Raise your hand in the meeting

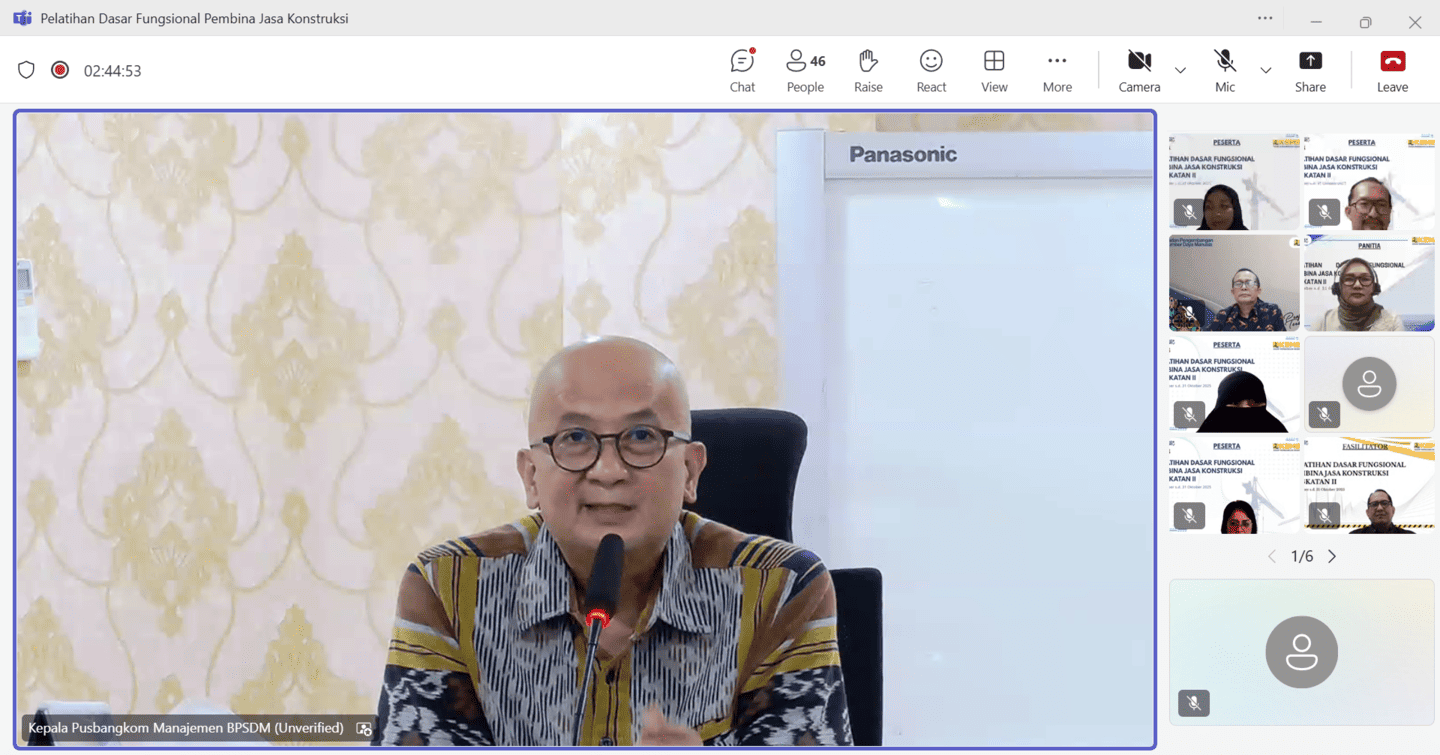[x=868, y=71]
